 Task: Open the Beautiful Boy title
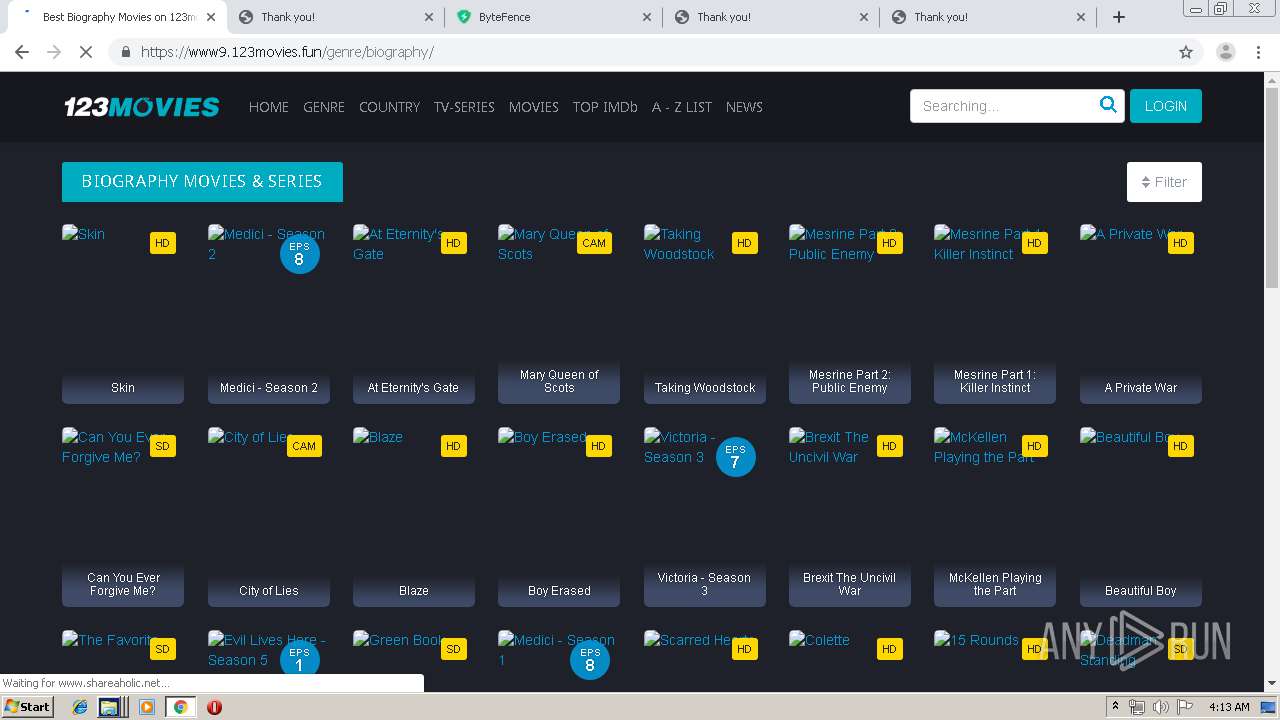1141,591
